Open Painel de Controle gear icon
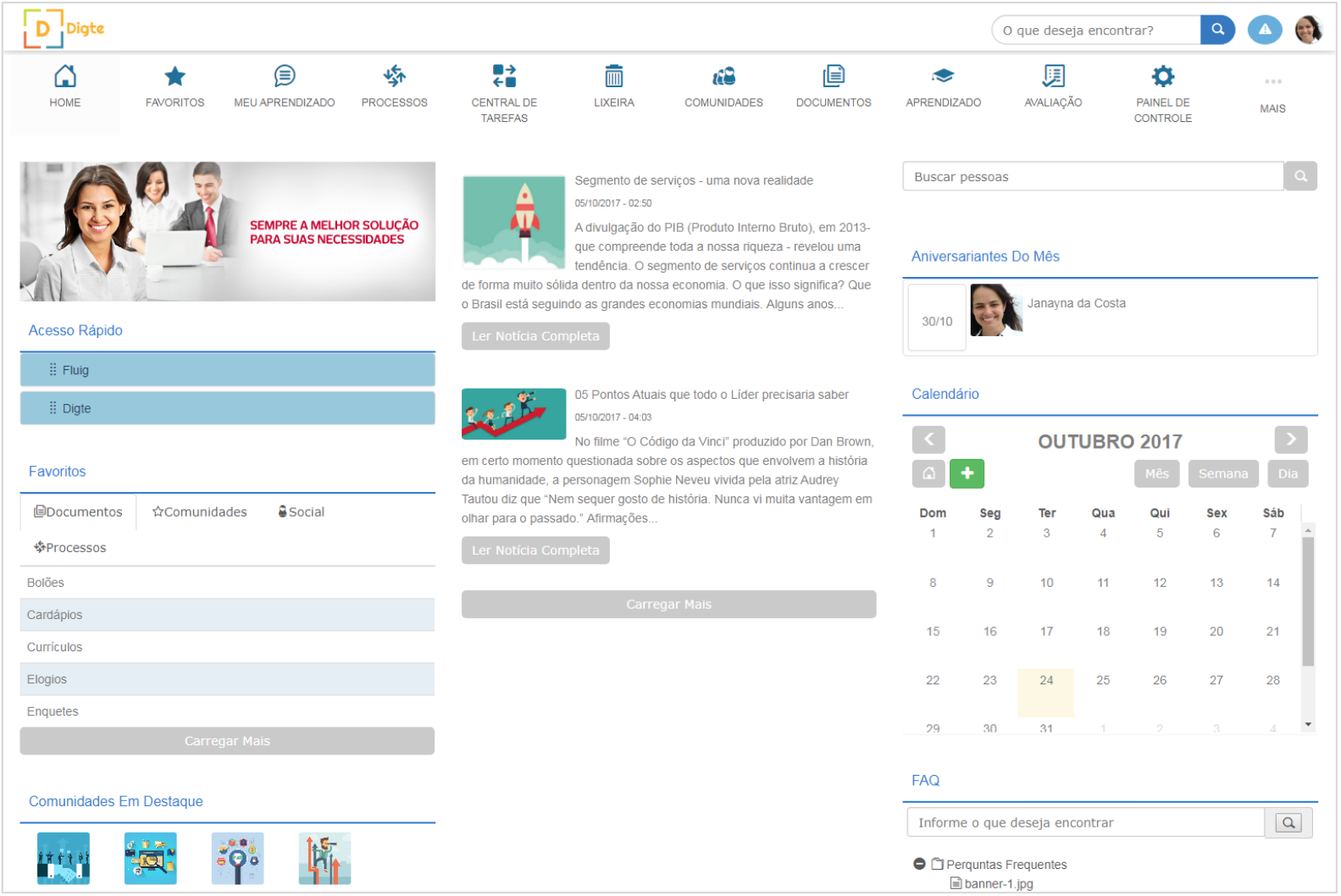The width and height of the screenshot is (1341, 896). tap(1162, 78)
